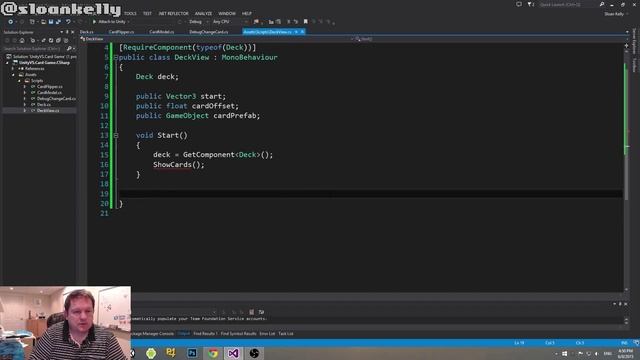Click the Save All toolbar icon
The height and width of the screenshot is (360, 640).
[58, 22]
